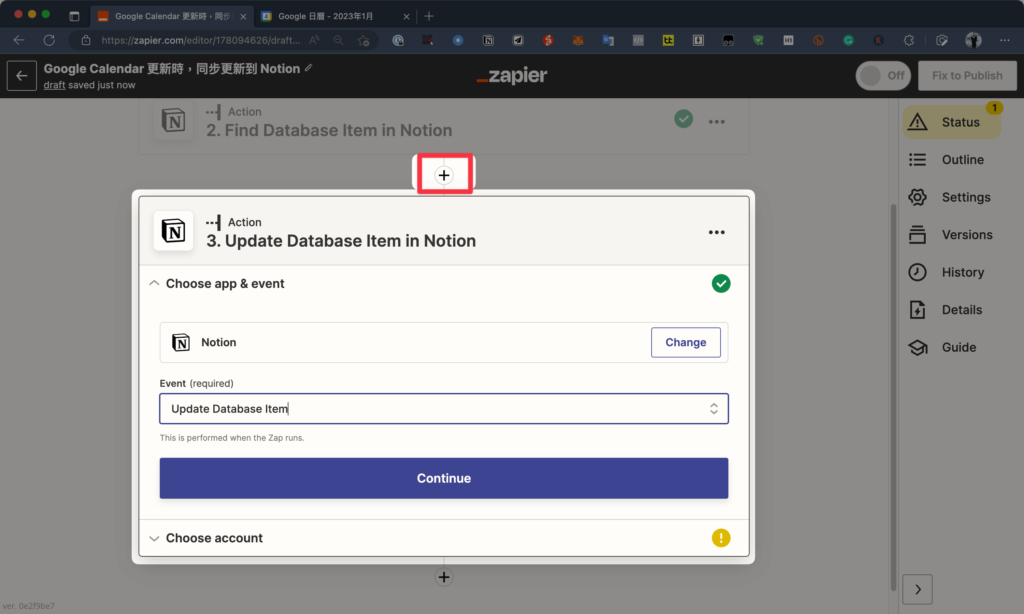Open the browser tab actions sidebar icon

click(74, 16)
